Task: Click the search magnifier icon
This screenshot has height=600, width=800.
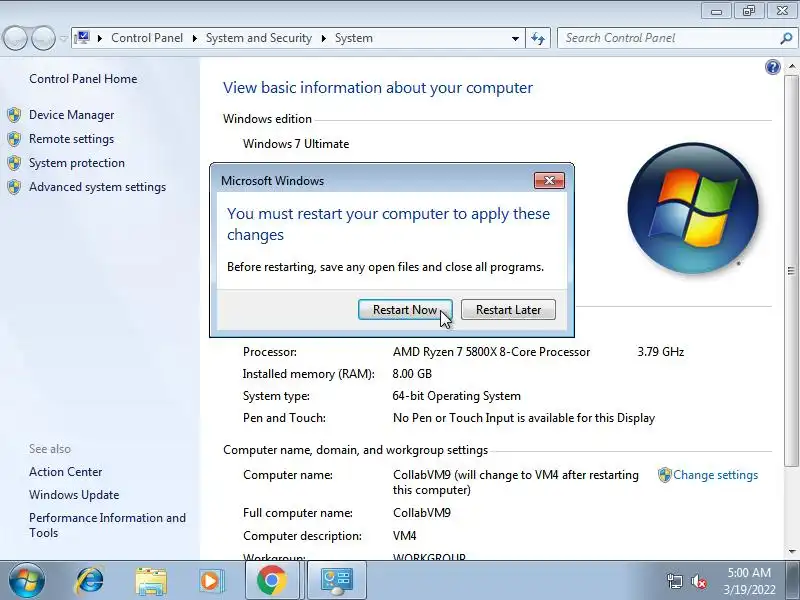Action: [786, 38]
